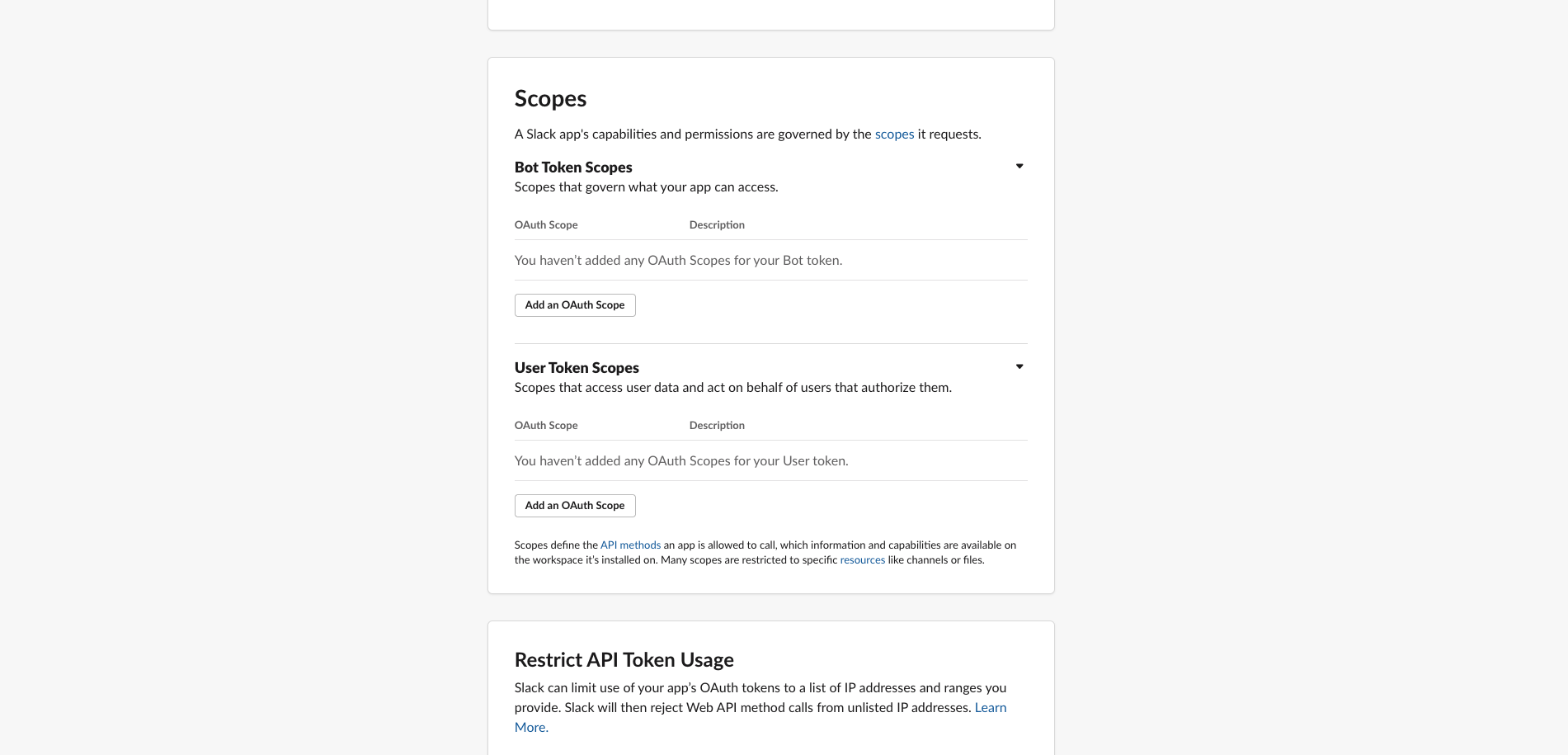The image size is (1568, 755).
Task: Click the Bot Token Scopes heading
Action: tap(573, 167)
